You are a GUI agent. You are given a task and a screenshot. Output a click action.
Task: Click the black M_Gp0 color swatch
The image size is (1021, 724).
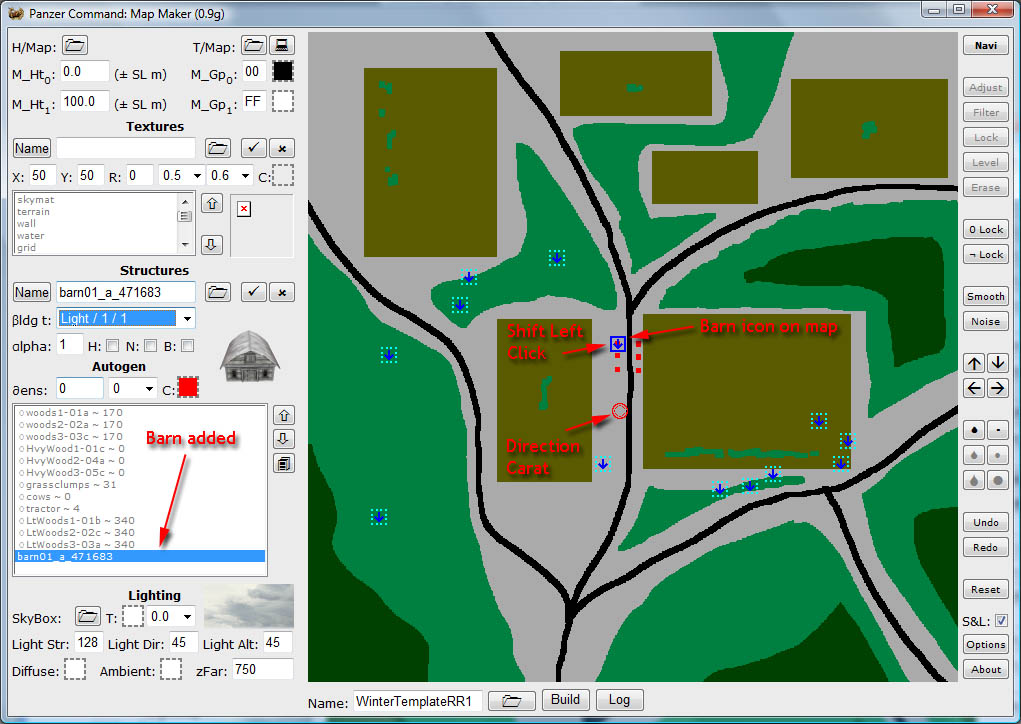pyautogui.click(x=283, y=71)
